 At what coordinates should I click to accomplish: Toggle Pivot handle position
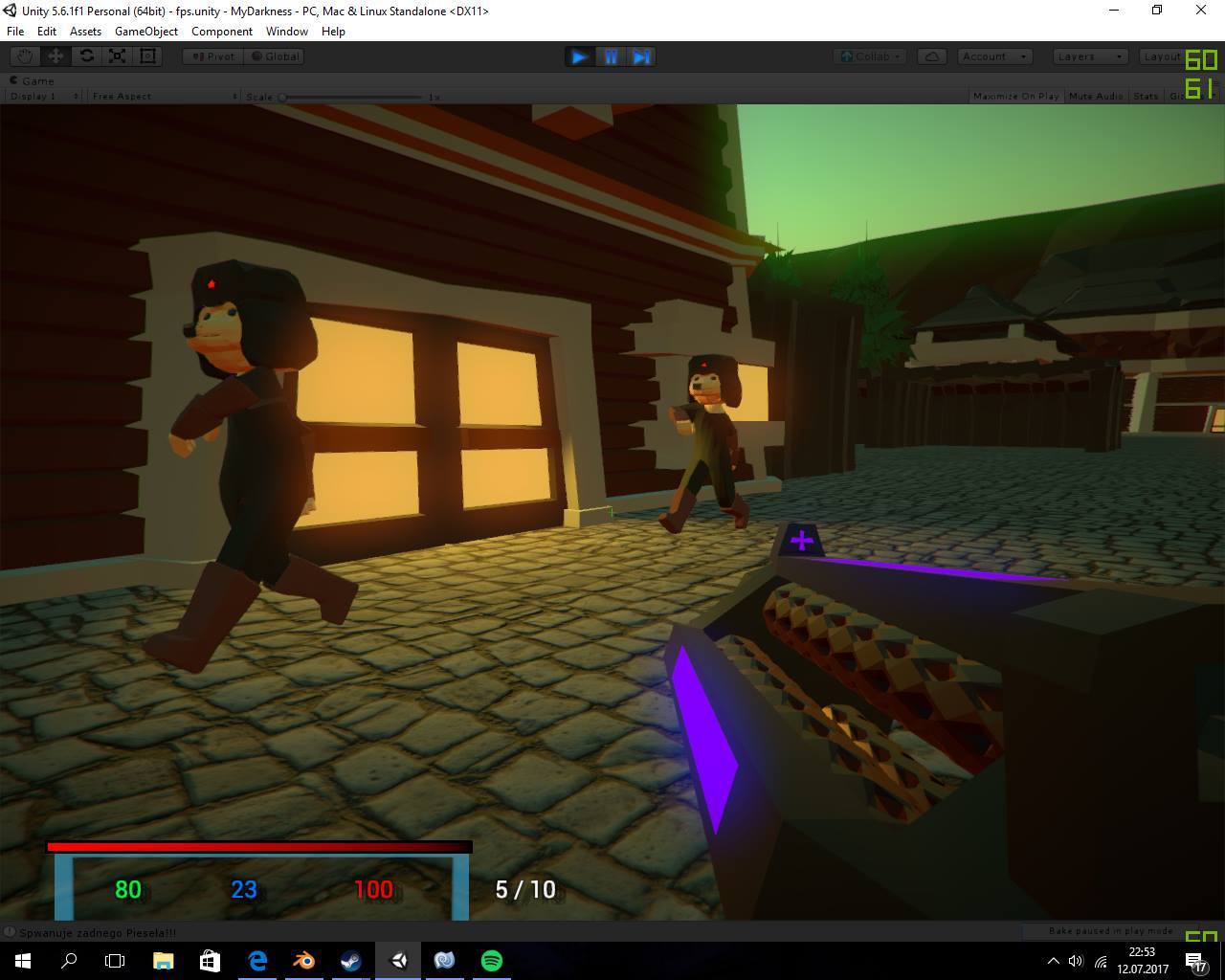212,56
